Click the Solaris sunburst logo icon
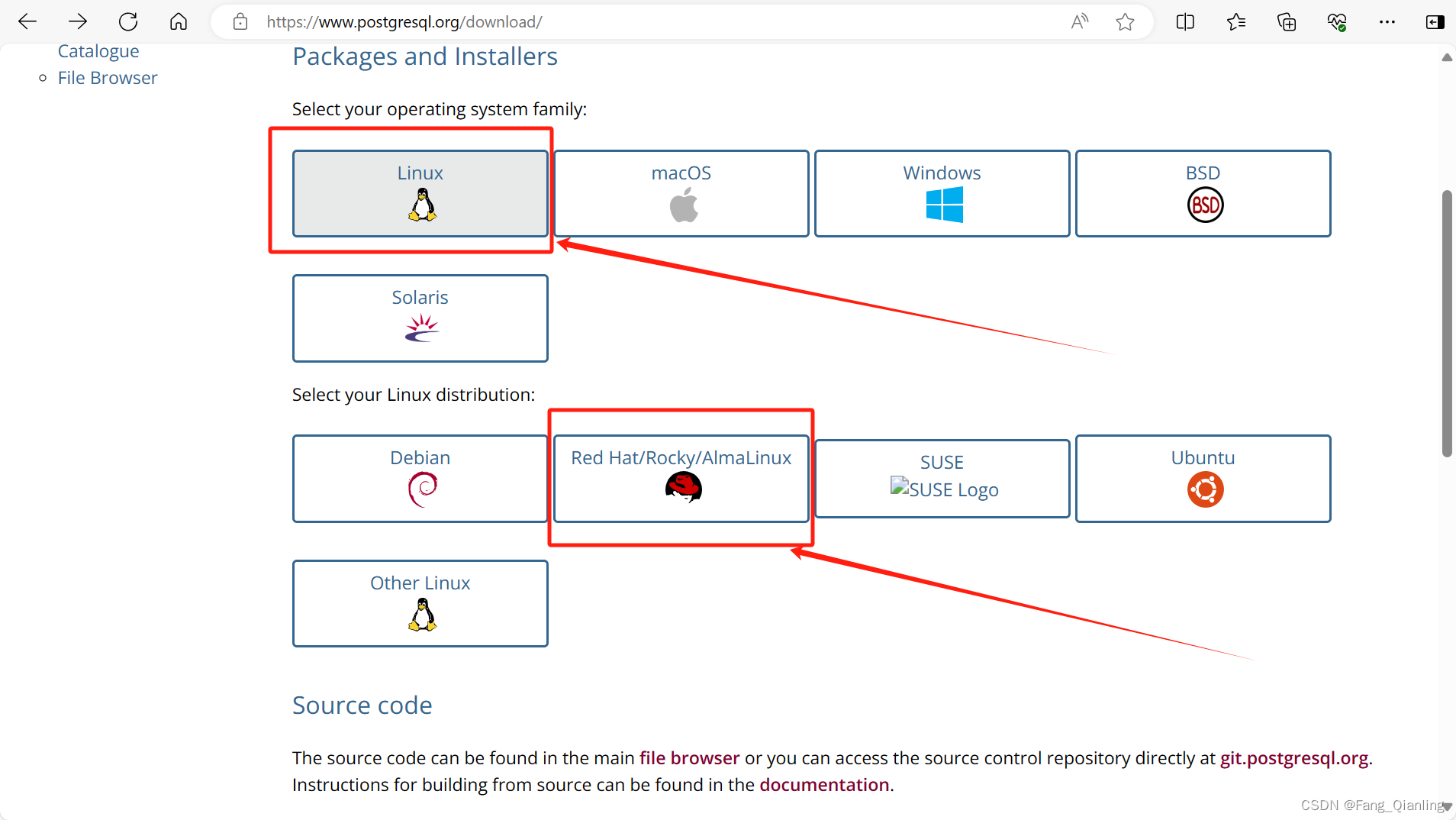The height and width of the screenshot is (820, 1456). tap(422, 328)
